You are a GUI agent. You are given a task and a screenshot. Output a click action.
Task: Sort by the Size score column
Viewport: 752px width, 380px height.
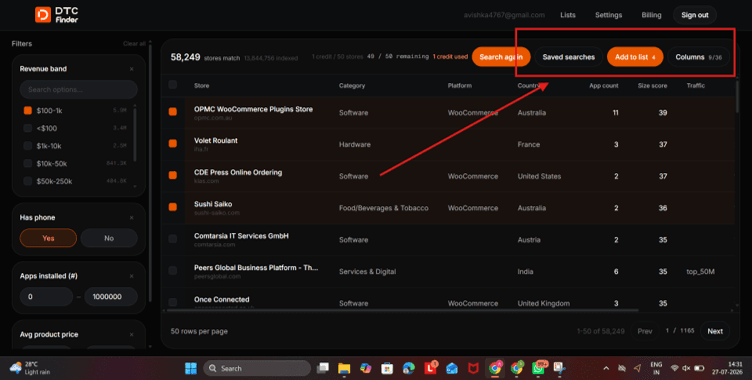[x=652, y=85]
